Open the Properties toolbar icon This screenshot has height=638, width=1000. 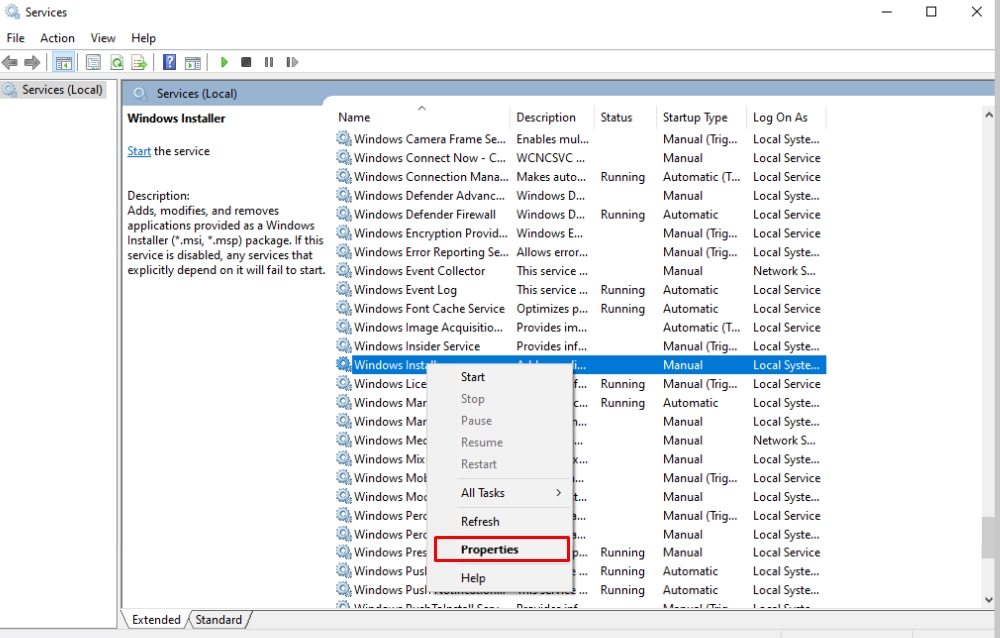[x=93, y=62]
